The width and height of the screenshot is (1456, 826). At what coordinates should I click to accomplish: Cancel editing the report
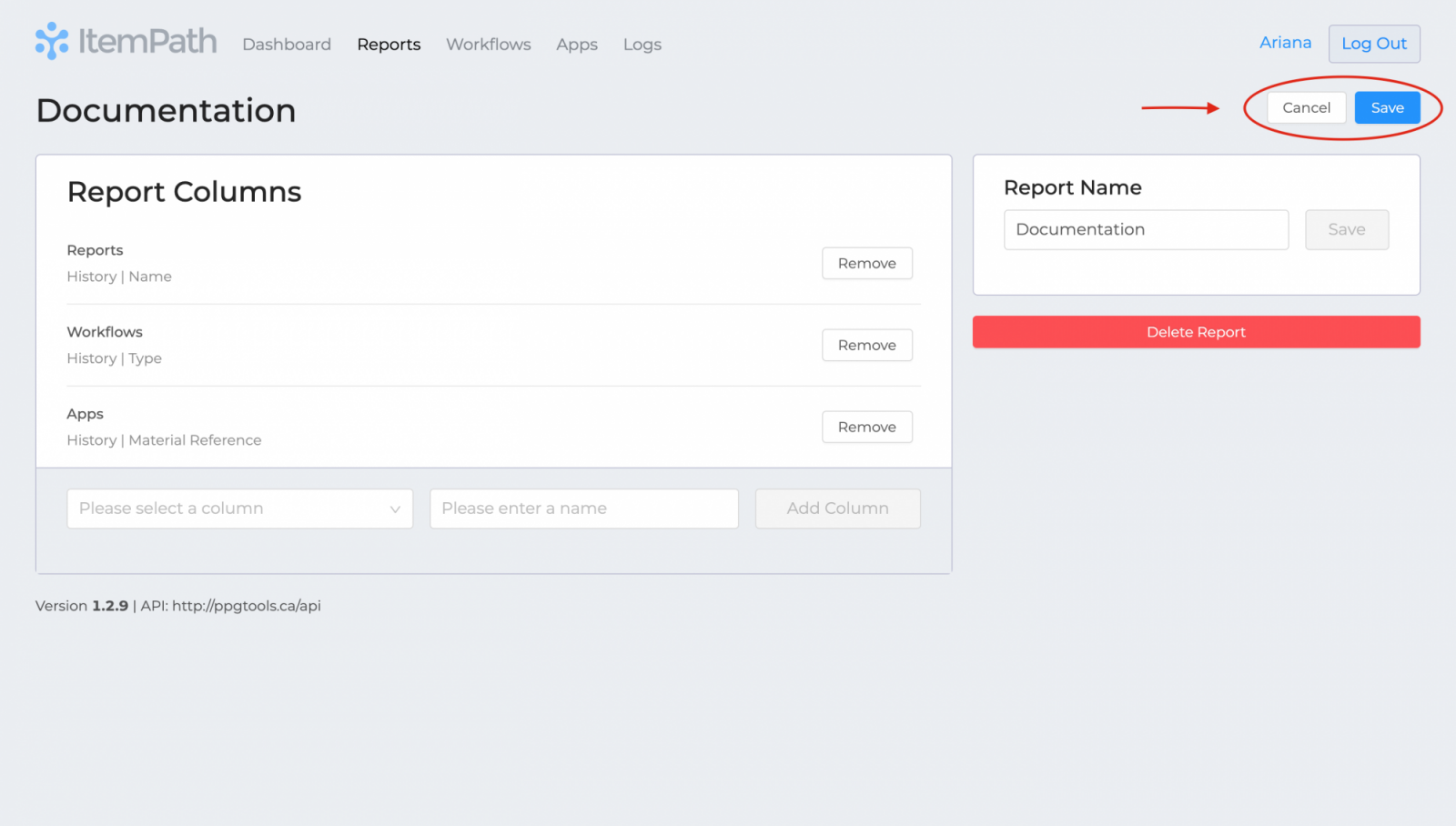point(1306,107)
